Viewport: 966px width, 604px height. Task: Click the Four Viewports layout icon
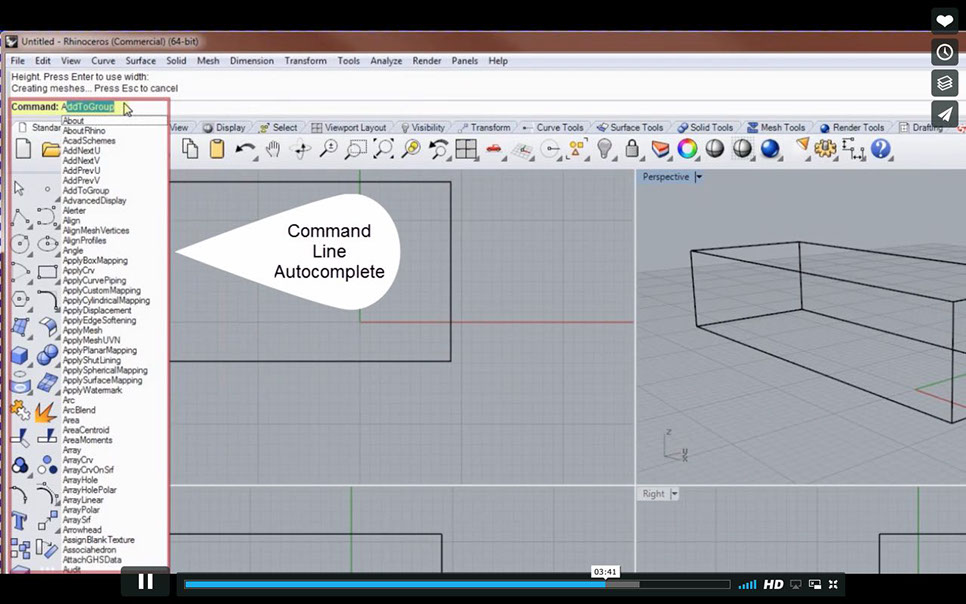click(x=466, y=149)
